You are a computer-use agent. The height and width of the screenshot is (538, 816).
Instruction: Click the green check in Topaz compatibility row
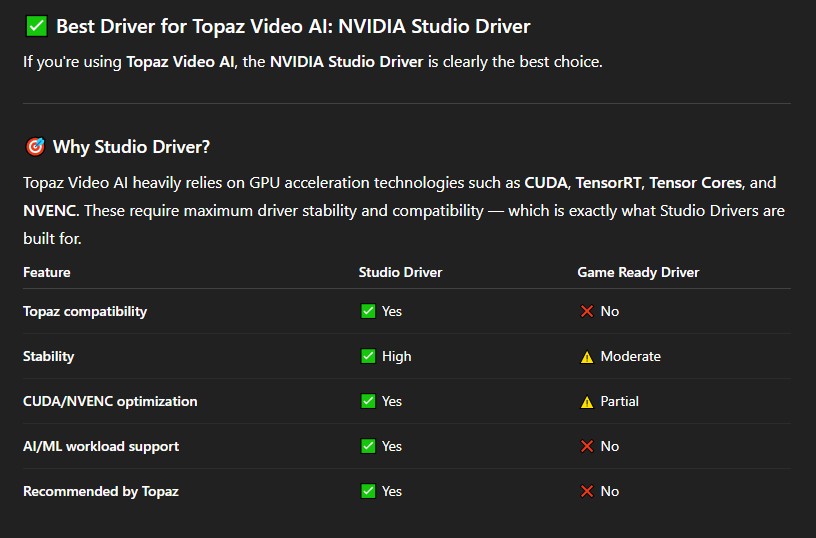(368, 311)
